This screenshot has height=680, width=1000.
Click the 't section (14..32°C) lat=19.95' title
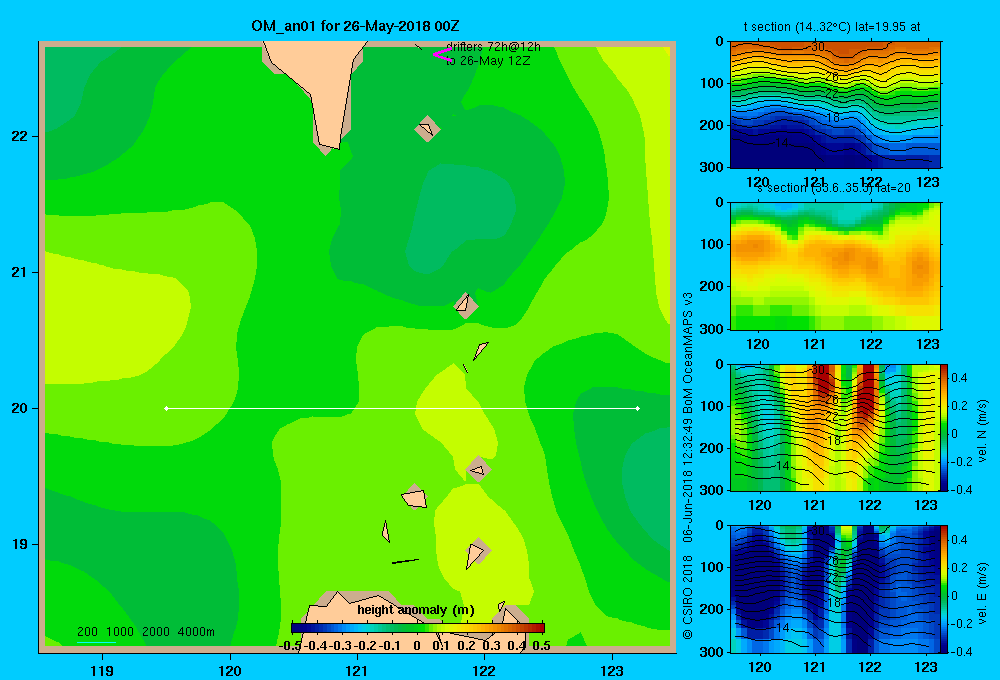pyautogui.click(x=832, y=27)
